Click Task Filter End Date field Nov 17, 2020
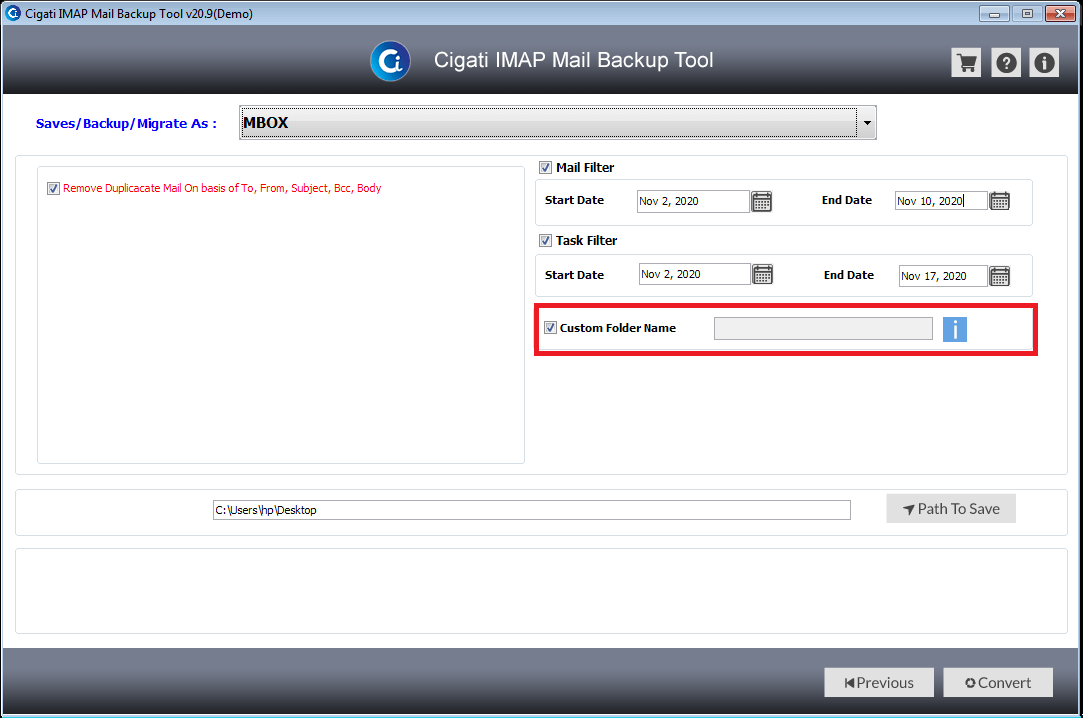Image resolution: width=1083 pixels, height=718 pixels. pos(943,276)
